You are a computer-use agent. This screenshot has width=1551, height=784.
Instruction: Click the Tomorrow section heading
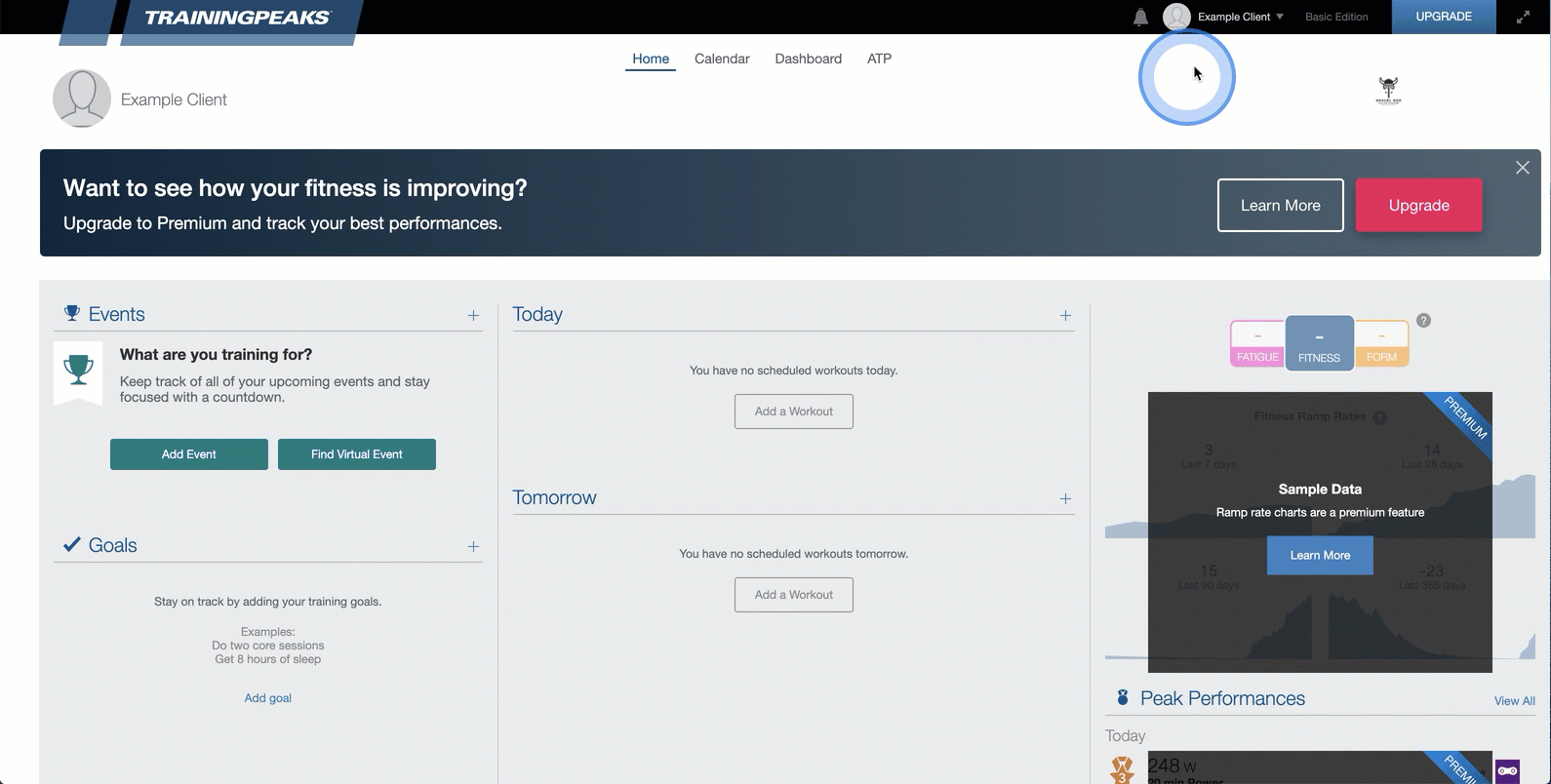click(x=554, y=497)
